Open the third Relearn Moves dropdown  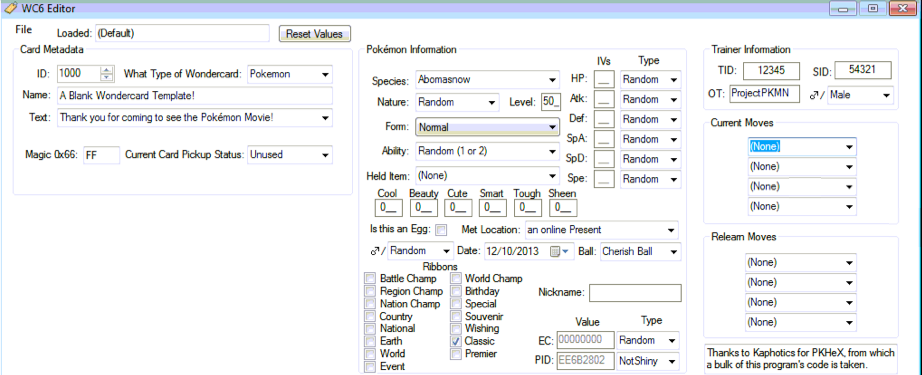[801, 303]
